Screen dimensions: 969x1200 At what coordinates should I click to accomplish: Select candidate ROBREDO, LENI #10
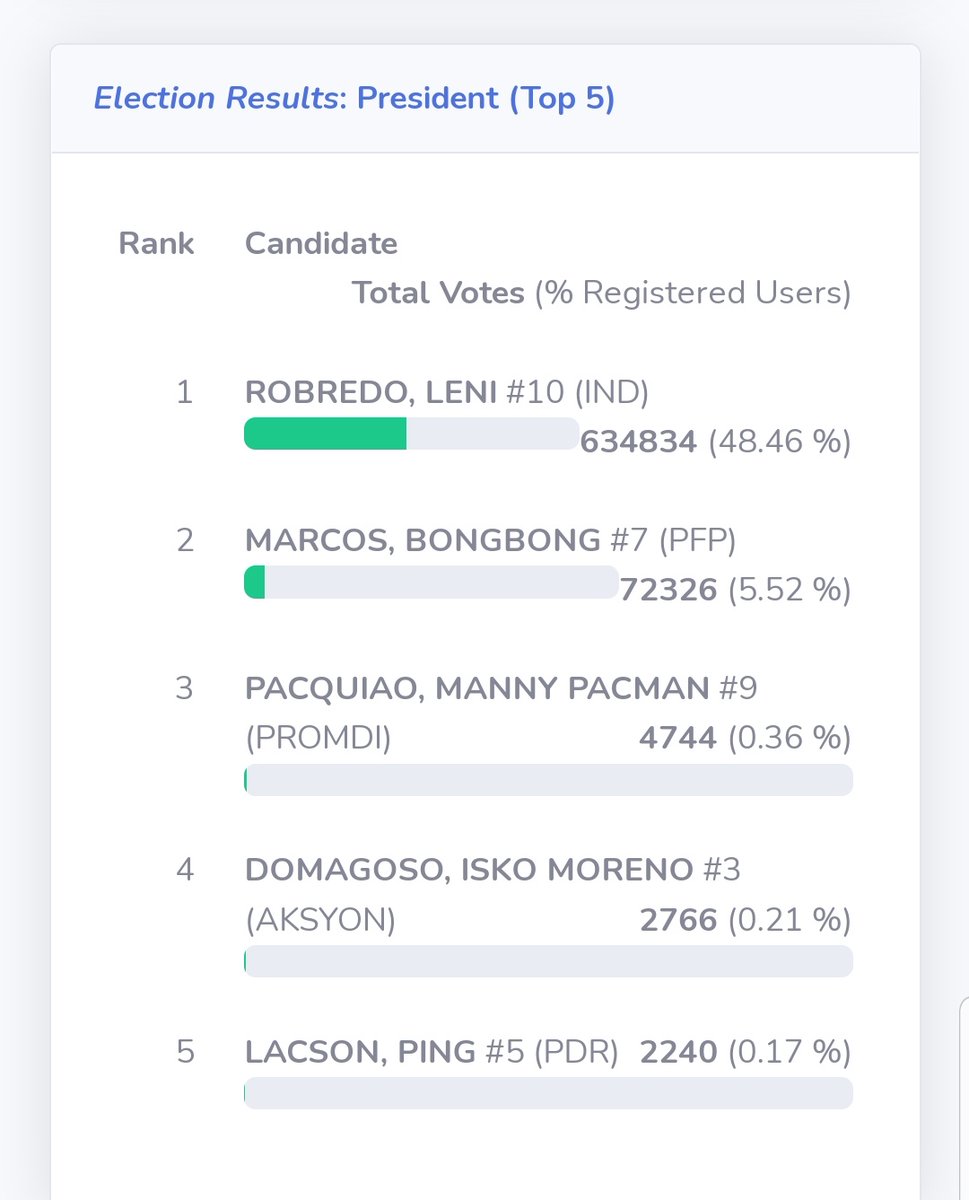pyautogui.click(x=446, y=393)
